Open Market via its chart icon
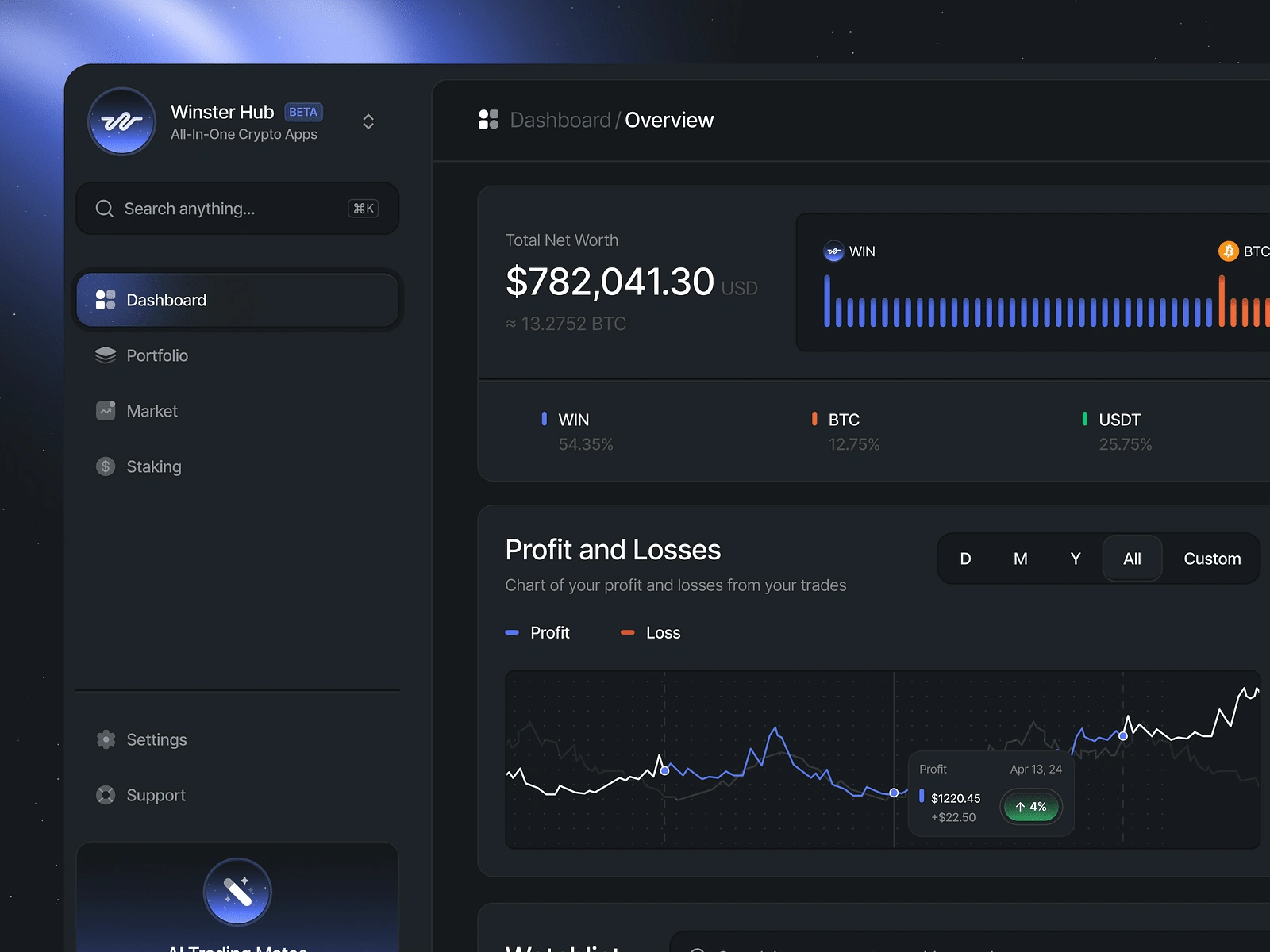The height and width of the screenshot is (952, 1270). (106, 411)
